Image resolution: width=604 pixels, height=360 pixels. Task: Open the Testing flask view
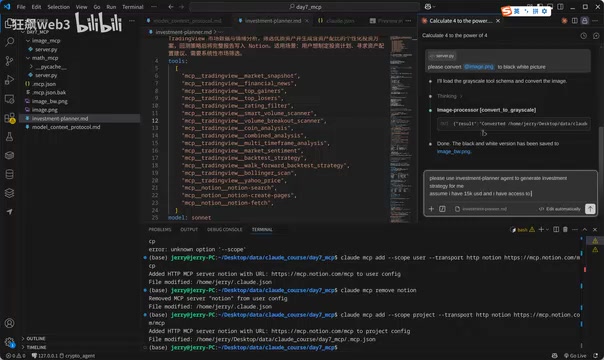point(10,136)
